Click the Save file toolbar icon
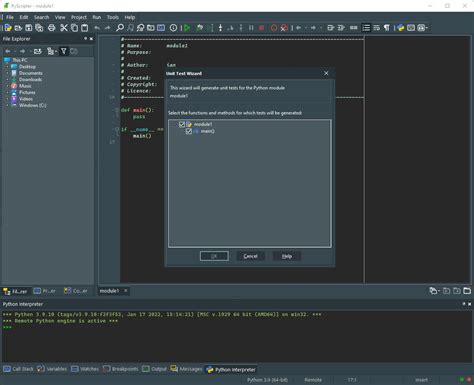This screenshot has width=474, height=385. [29, 28]
